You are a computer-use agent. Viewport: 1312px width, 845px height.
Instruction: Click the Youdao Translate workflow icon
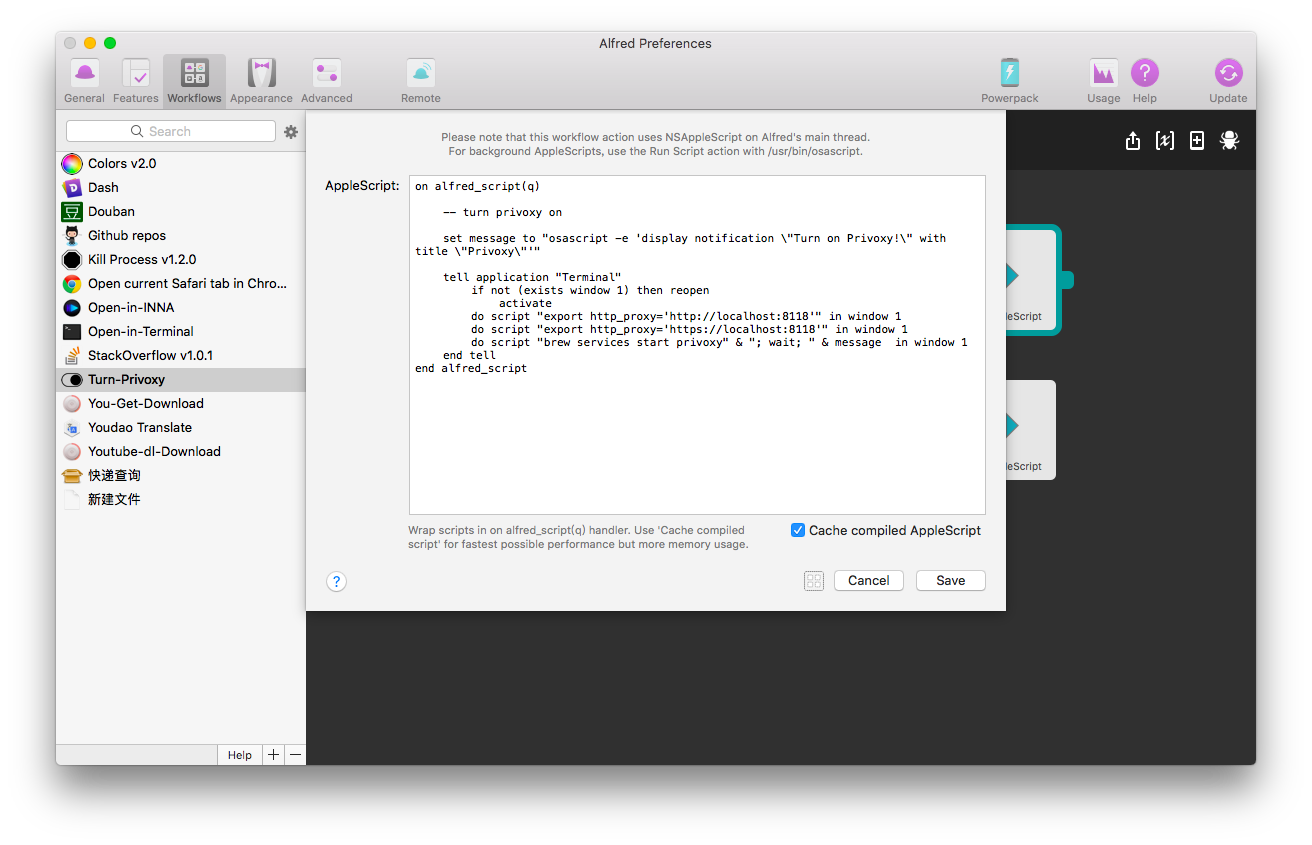(x=72, y=427)
